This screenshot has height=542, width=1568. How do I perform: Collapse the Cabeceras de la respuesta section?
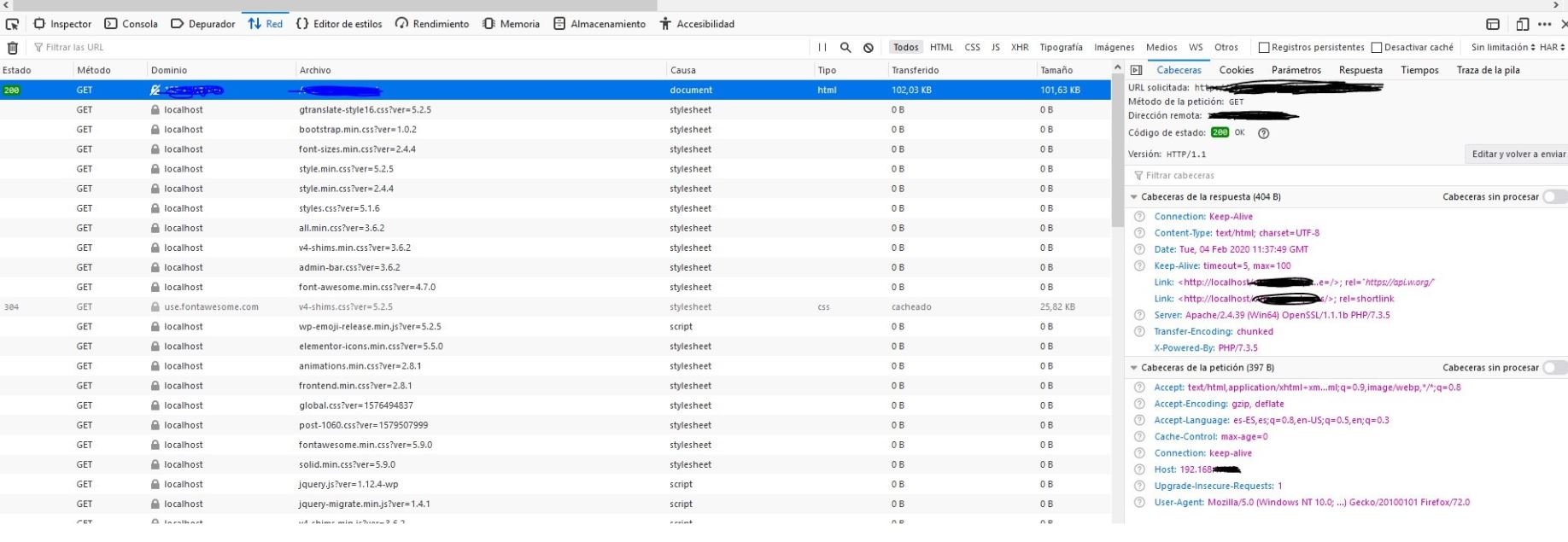coord(1134,197)
